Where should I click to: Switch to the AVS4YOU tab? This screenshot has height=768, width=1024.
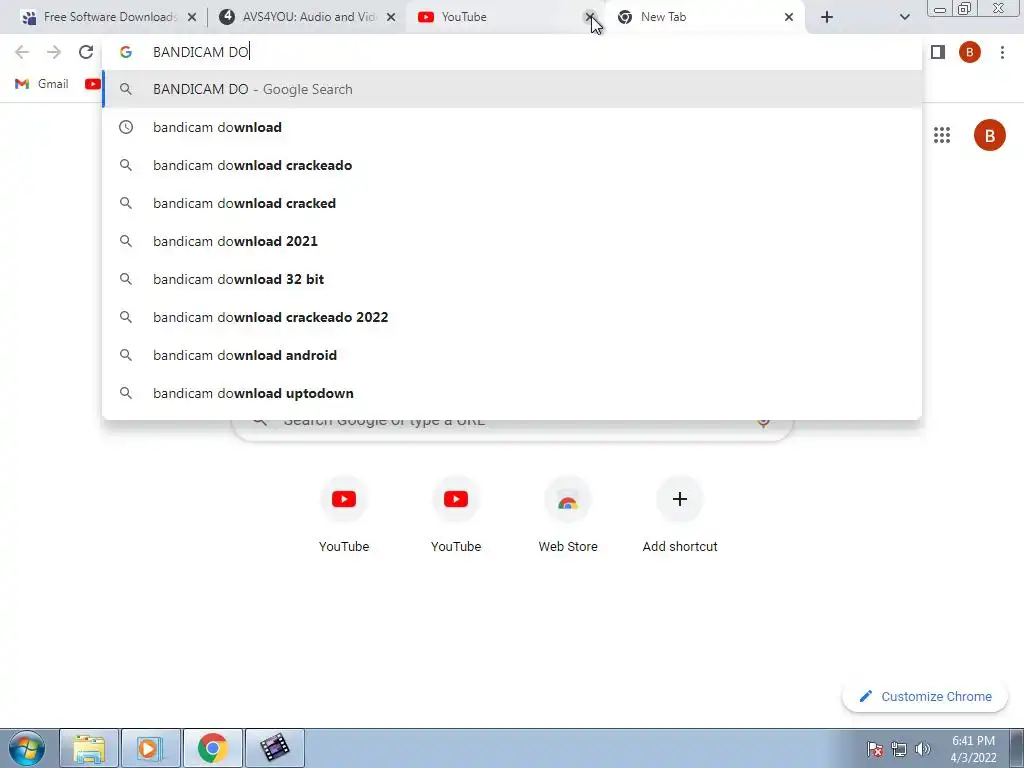point(307,17)
